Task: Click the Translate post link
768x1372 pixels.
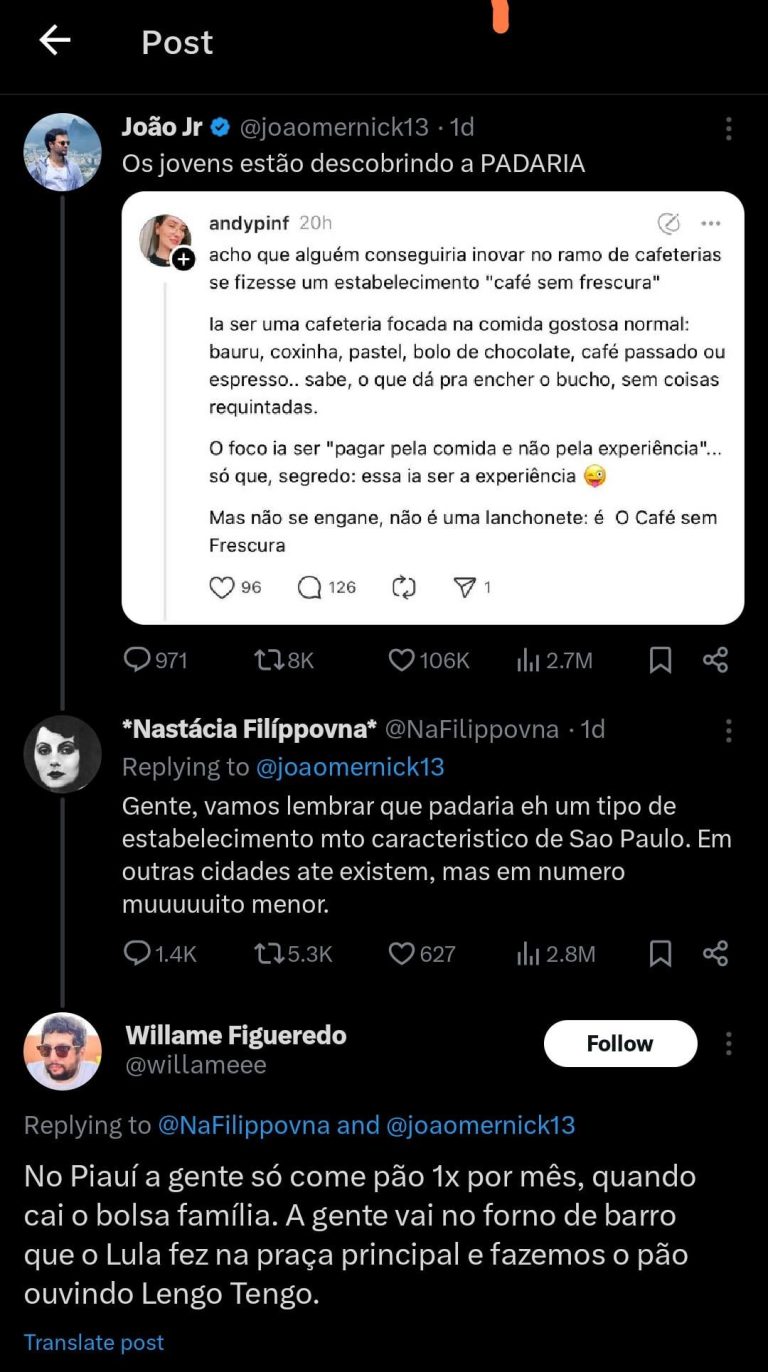Action: [94, 1342]
